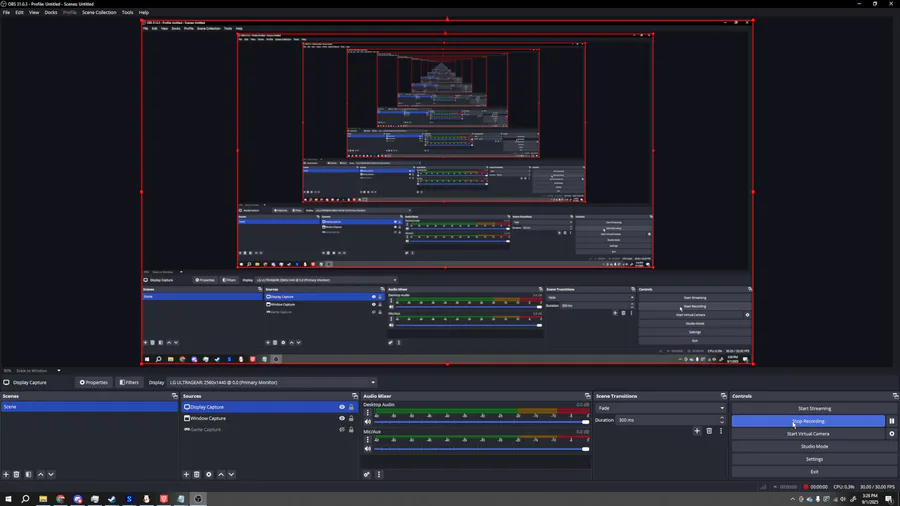The width and height of the screenshot is (900, 506).
Task: Enable Studio Mode
Action: coord(814,446)
